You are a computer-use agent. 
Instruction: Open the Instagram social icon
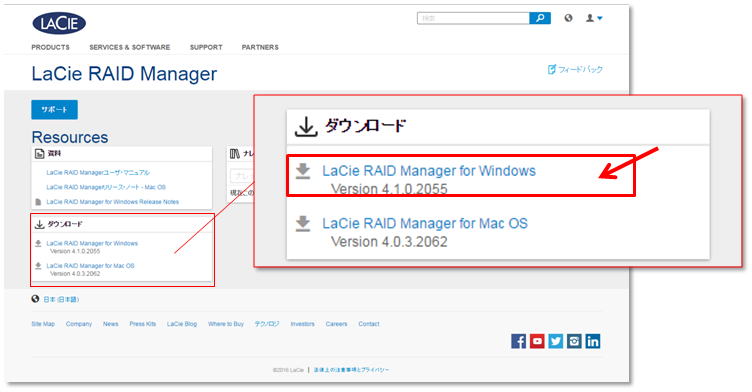pyautogui.click(x=574, y=341)
